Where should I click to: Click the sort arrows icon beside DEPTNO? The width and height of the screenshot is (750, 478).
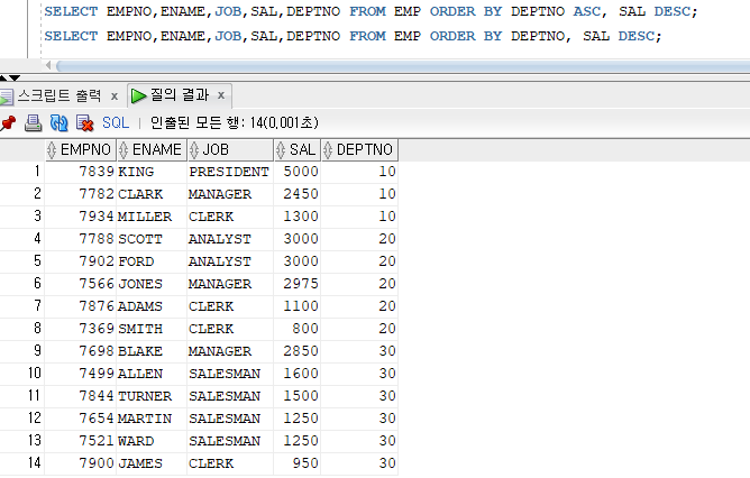[x=328, y=150]
